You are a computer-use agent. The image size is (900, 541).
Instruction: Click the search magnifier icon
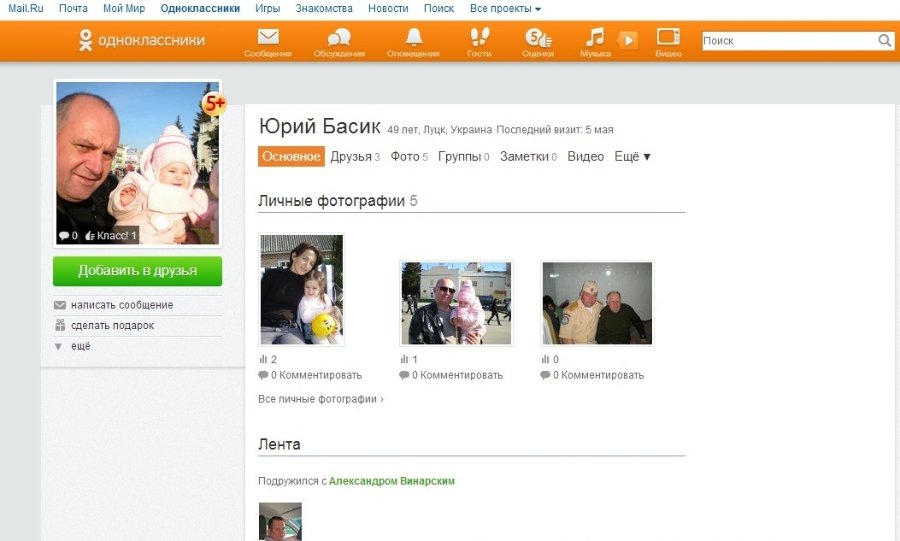[x=884, y=41]
